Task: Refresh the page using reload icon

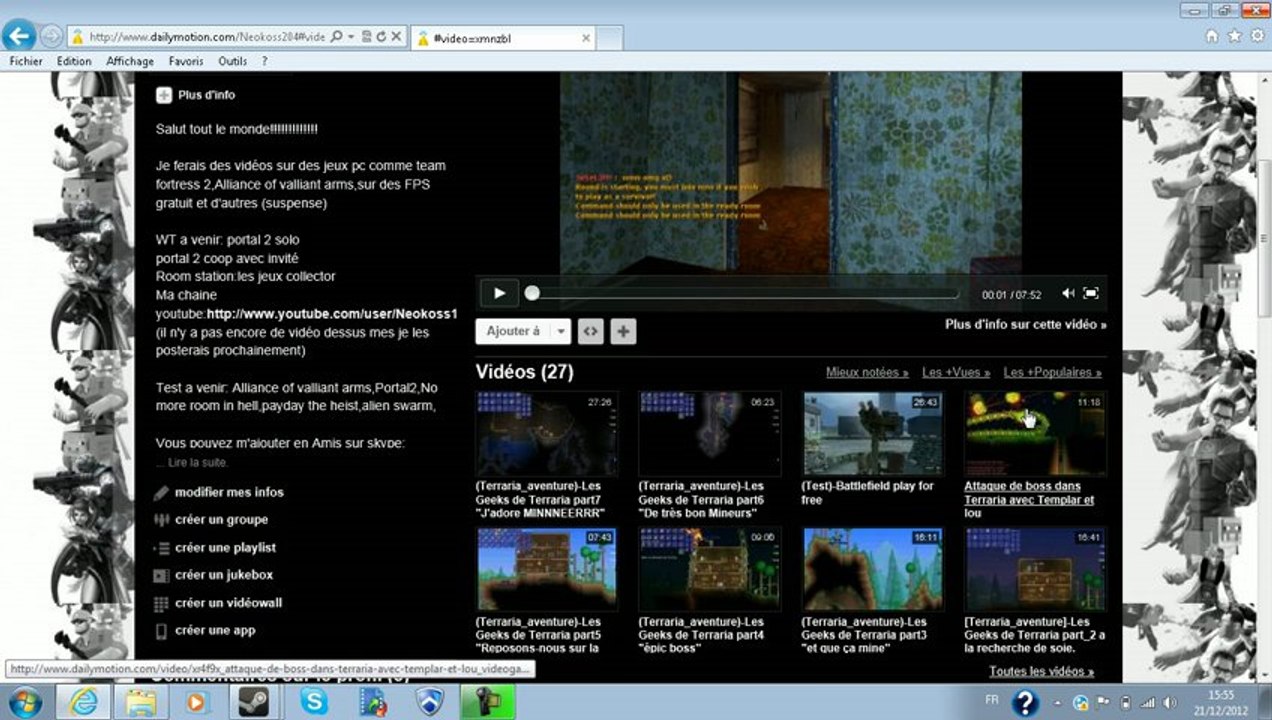Action: click(381, 37)
